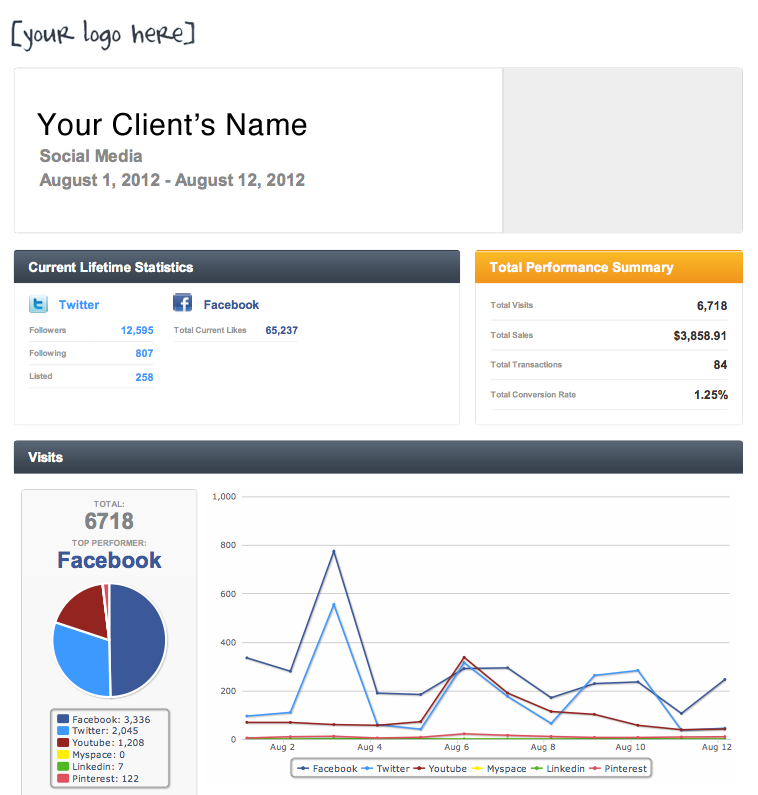Click the Twitter bird icon
Image resolution: width=758 pixels, height=795 pixels.
pos(39,304)
